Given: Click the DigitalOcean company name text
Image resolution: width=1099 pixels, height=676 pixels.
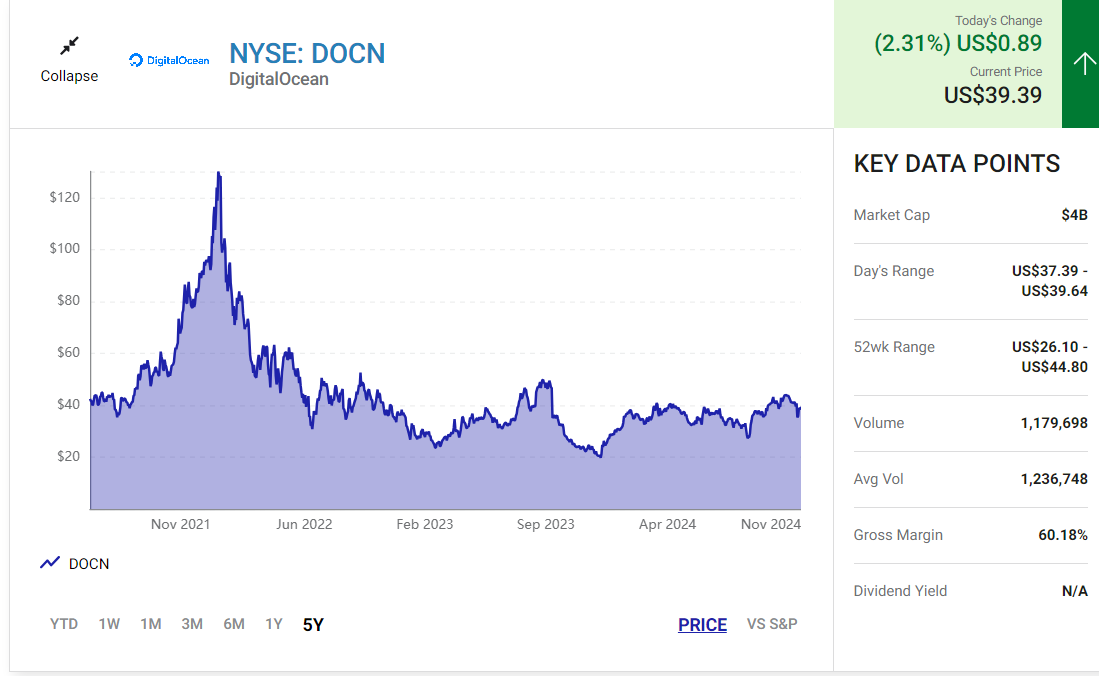Looking at the screenshot, I should click(279, 79).
